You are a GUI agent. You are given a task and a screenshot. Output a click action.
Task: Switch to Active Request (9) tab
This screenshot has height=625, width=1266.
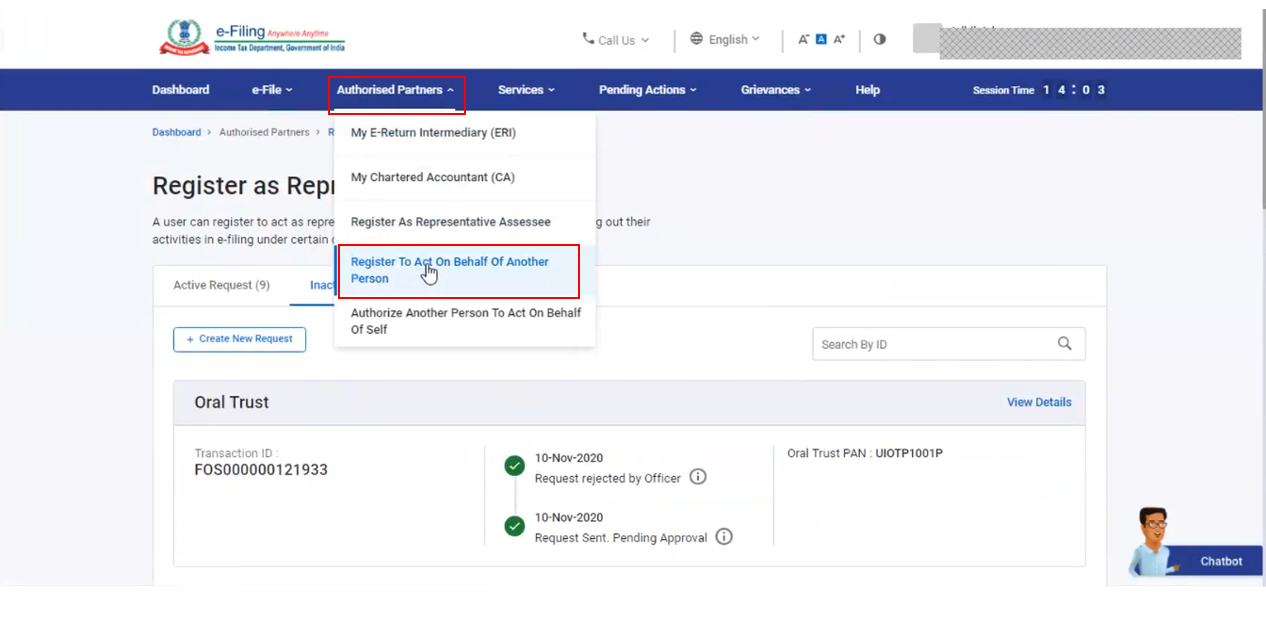tap(221, 285)
